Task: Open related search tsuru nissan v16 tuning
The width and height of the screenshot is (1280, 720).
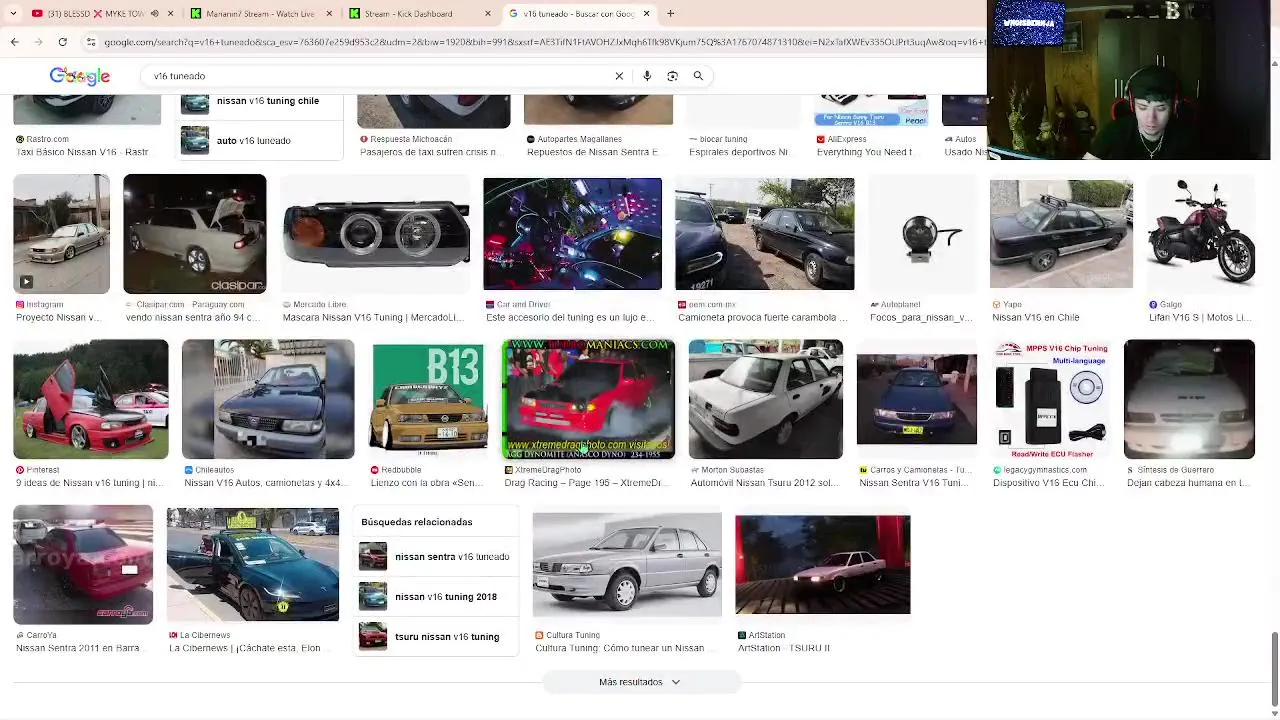Action: (437, 637)
